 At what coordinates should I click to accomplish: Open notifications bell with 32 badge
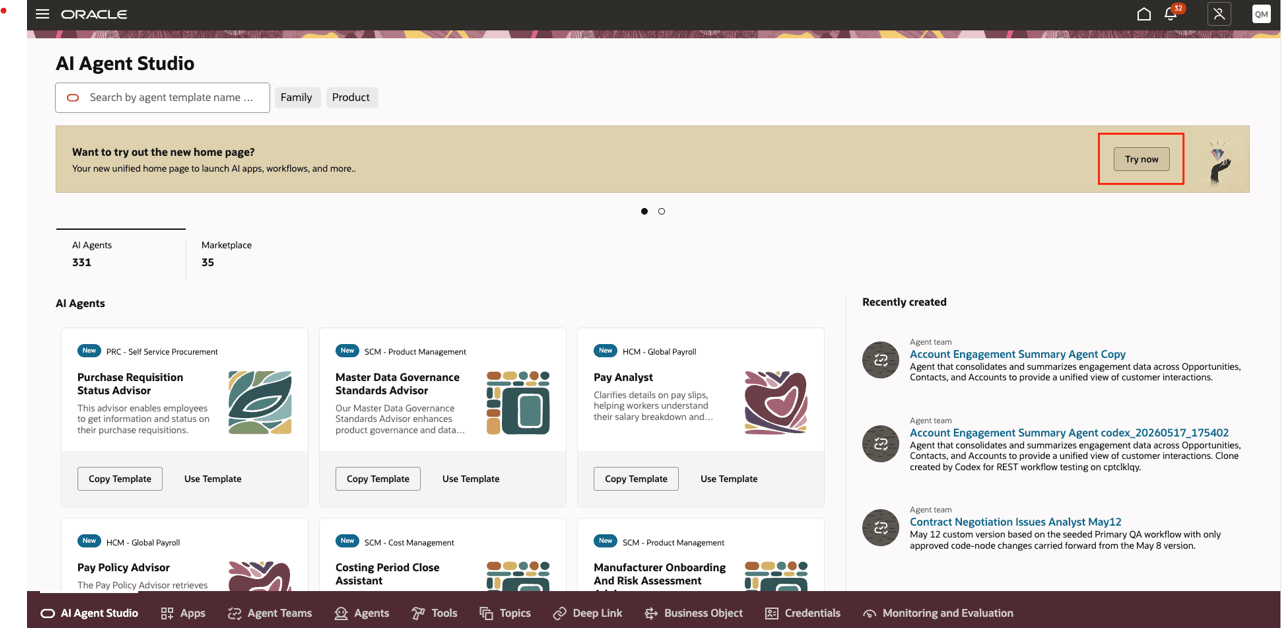click(x=1172, y=13)
